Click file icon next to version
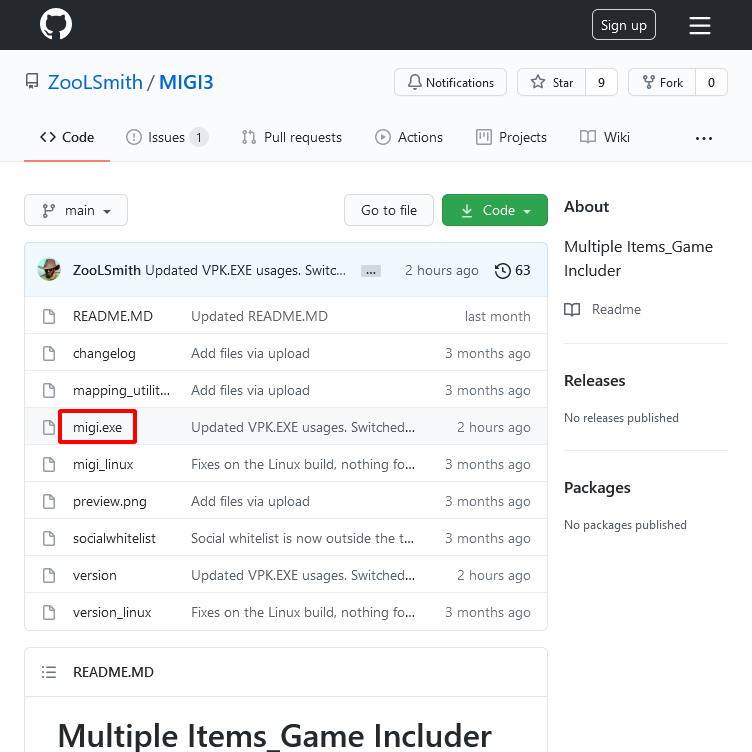This screenshot has height=752, width=752. click(x=49, y=576)
